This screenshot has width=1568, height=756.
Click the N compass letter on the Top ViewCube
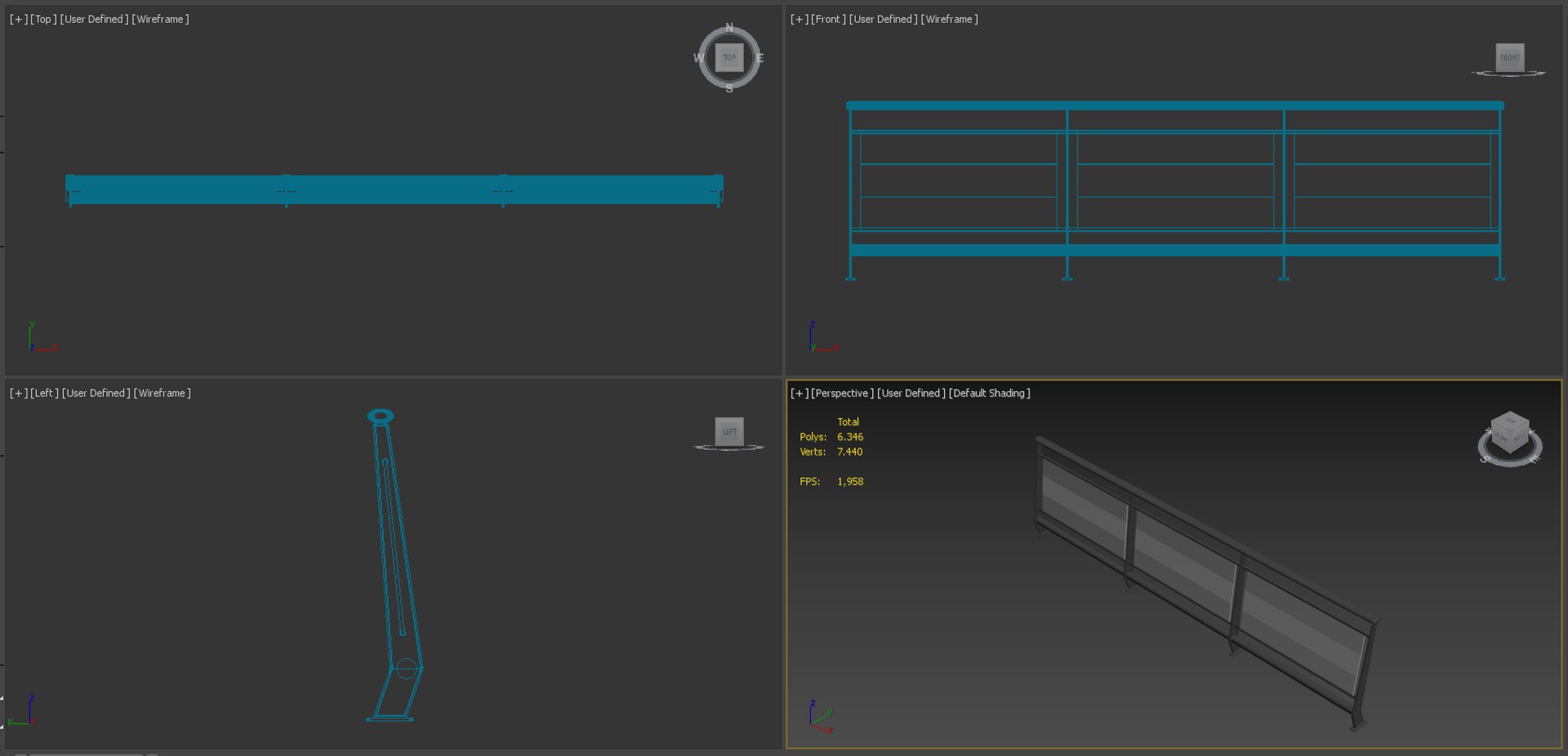(729, 28)
